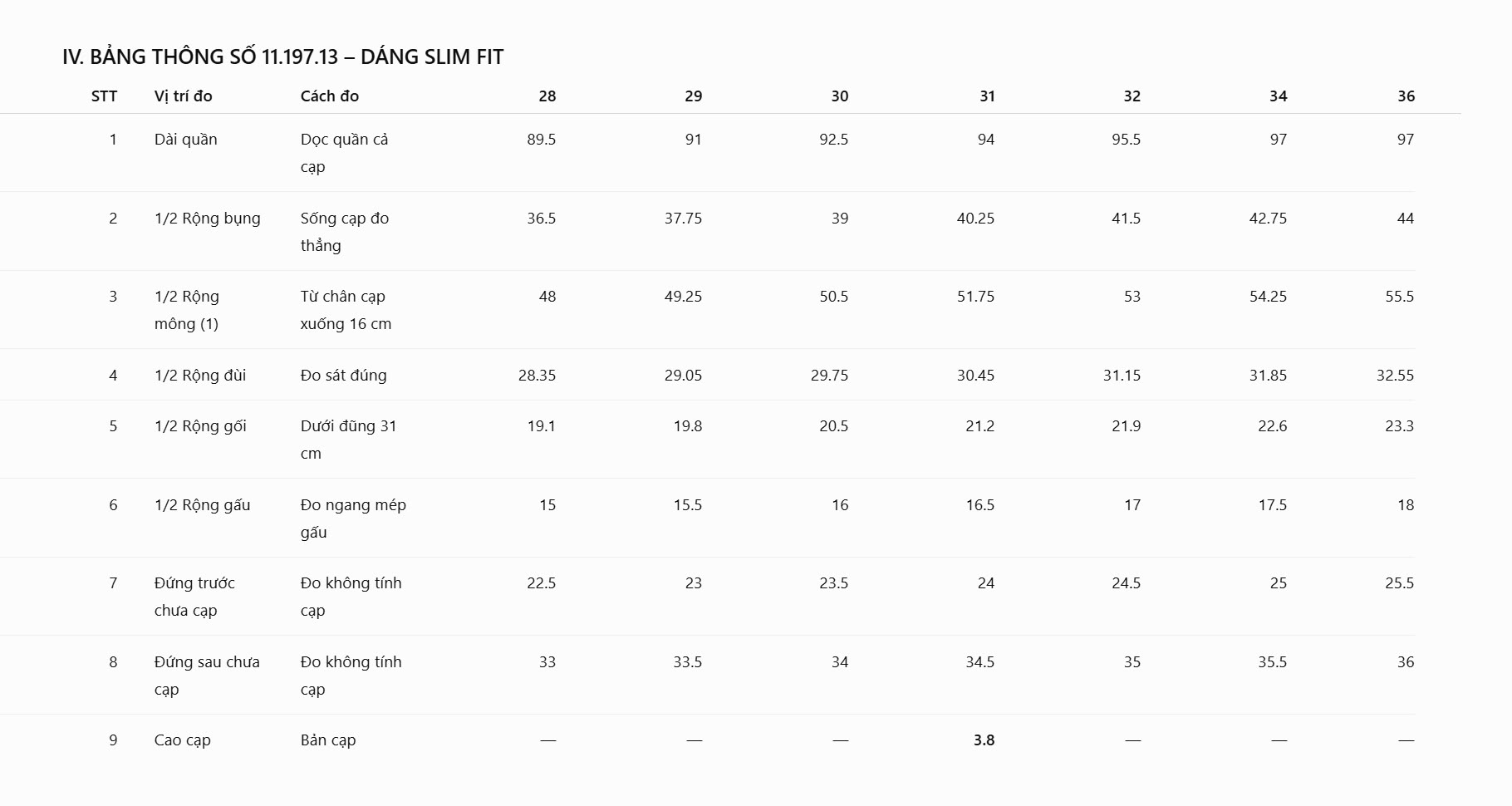Select the 1/2 Rộng gối row label
Viewport: 1512px width, 806px height.
tap(201, 426)
